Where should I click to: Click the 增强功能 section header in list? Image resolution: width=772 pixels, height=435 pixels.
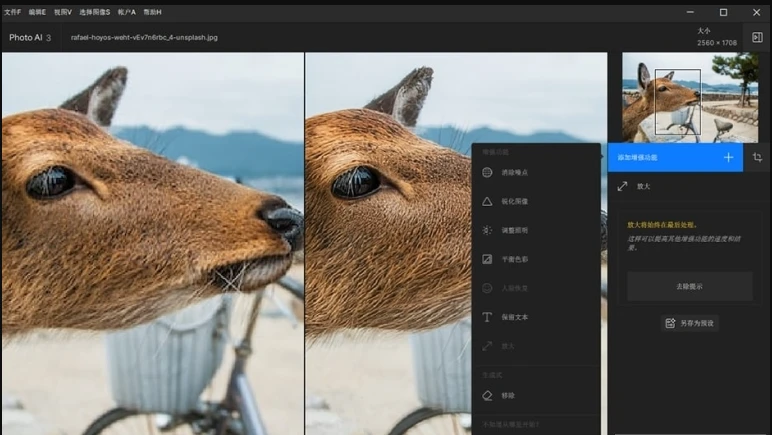coord(495,152)
